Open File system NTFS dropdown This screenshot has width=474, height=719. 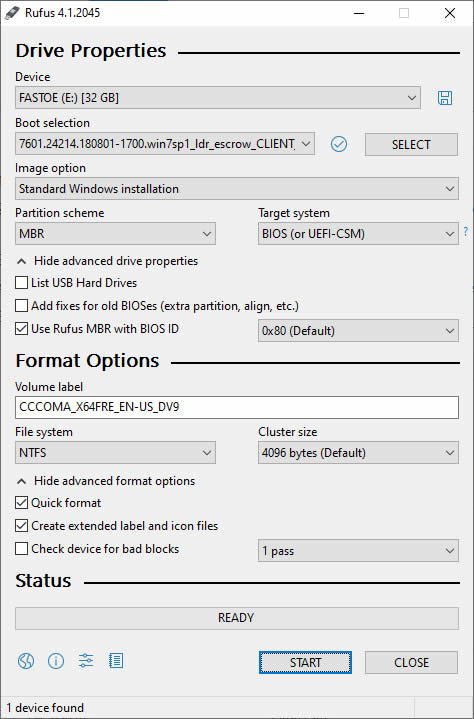116,453
